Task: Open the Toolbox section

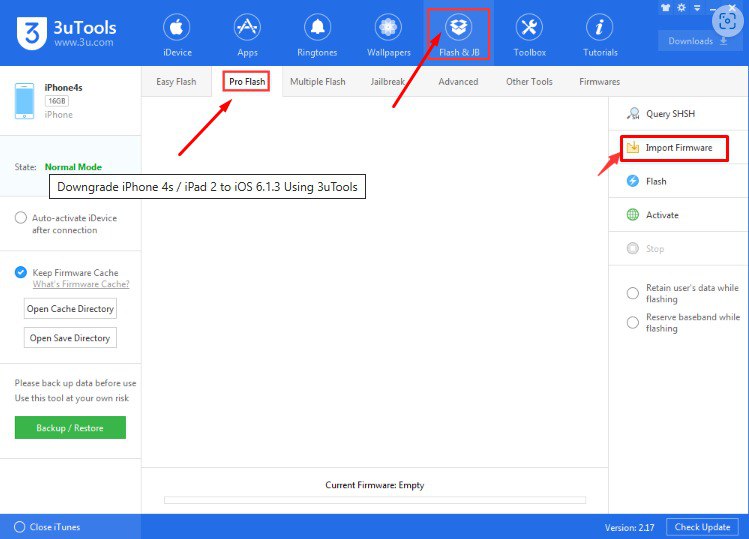Action: (529, 35)
